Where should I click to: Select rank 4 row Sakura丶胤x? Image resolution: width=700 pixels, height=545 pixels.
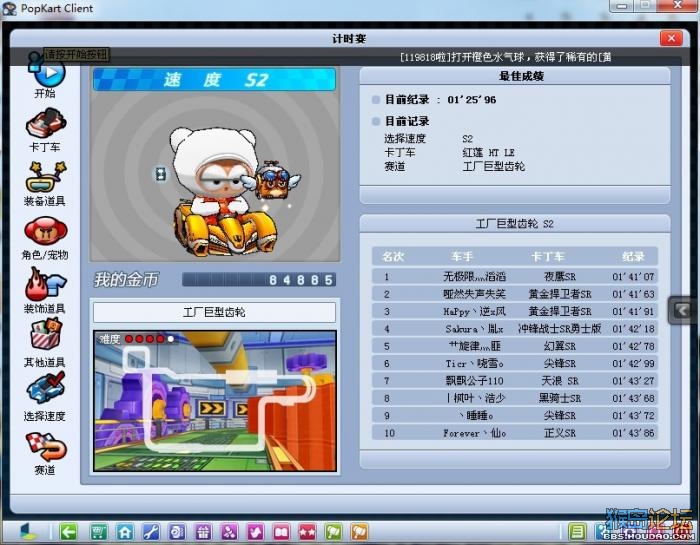click(514, 329)
